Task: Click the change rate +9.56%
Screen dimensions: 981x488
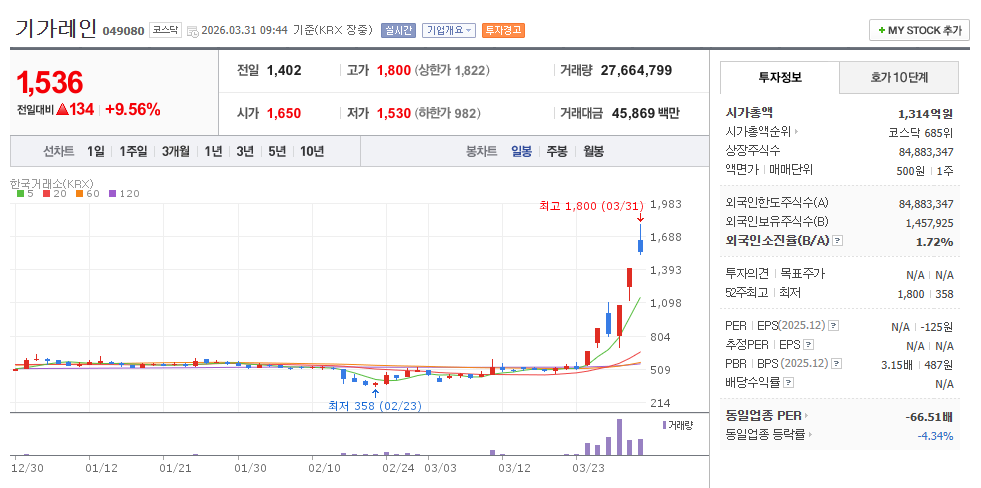Action: click(133, 109)
